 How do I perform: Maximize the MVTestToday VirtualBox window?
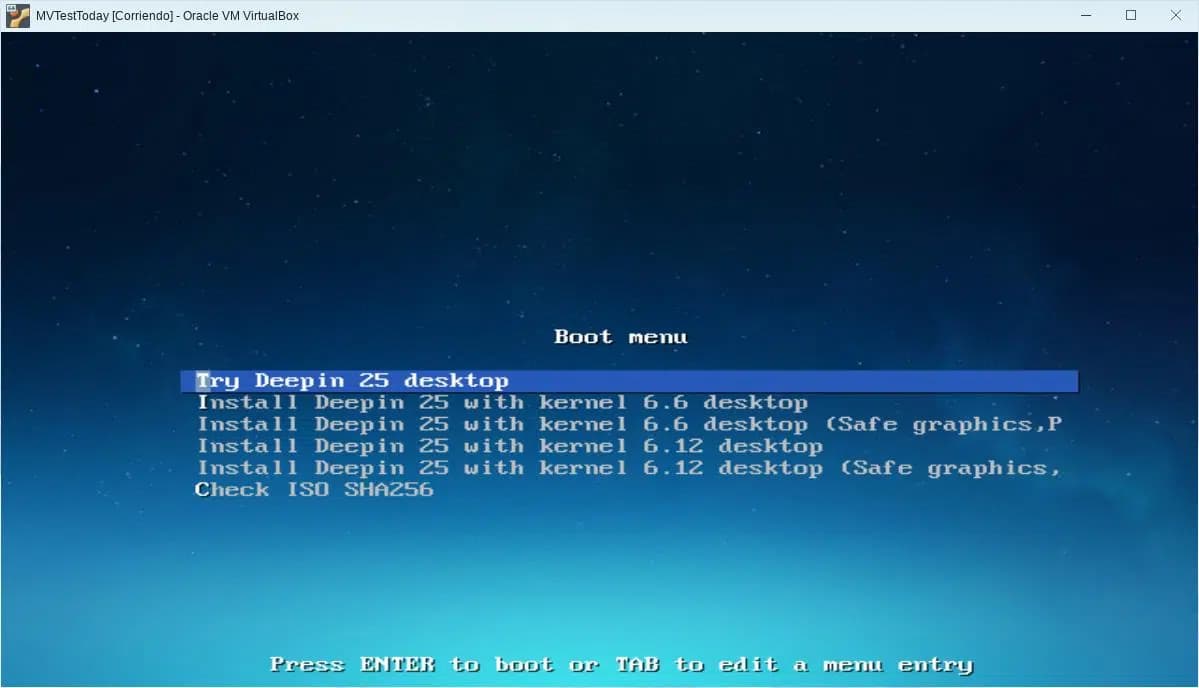[1131, 15]
